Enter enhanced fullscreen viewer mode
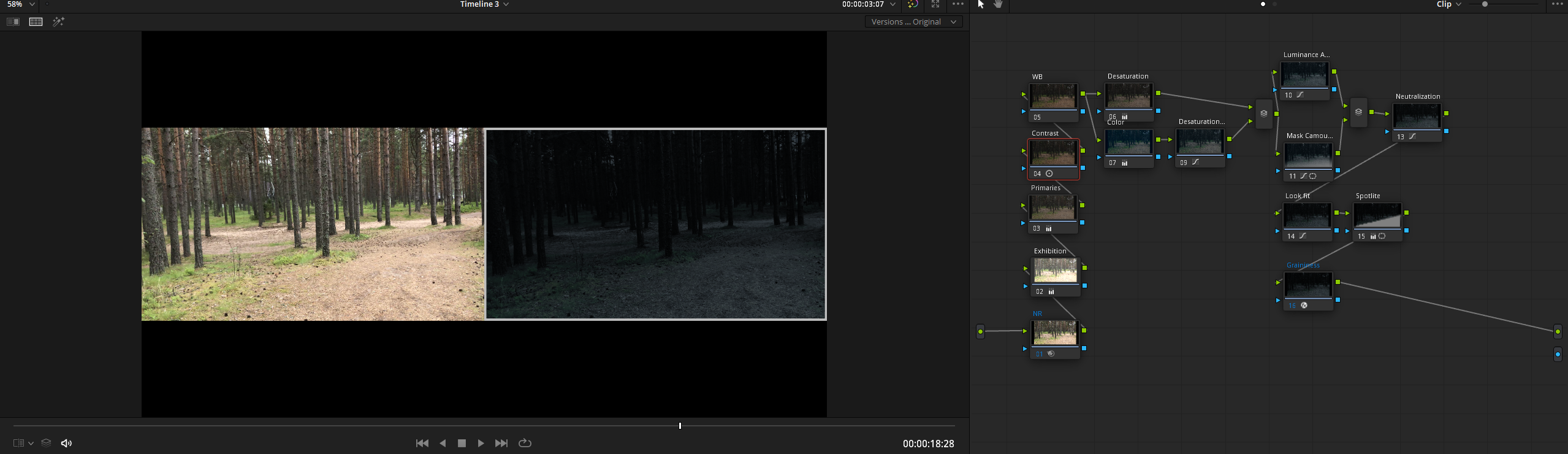1568x454 pixels. pos(935,4)
